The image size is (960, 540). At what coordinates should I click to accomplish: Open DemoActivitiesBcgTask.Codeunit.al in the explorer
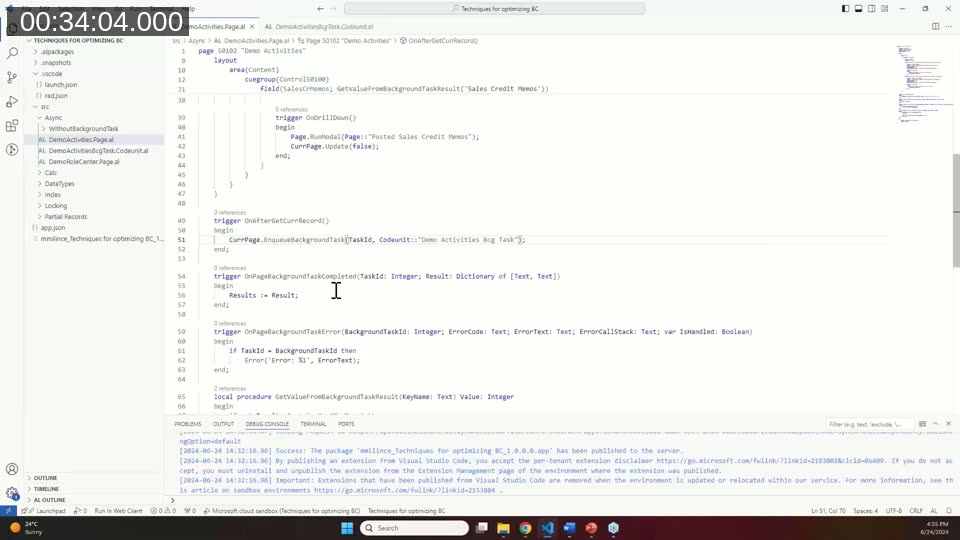click(98, 151)
